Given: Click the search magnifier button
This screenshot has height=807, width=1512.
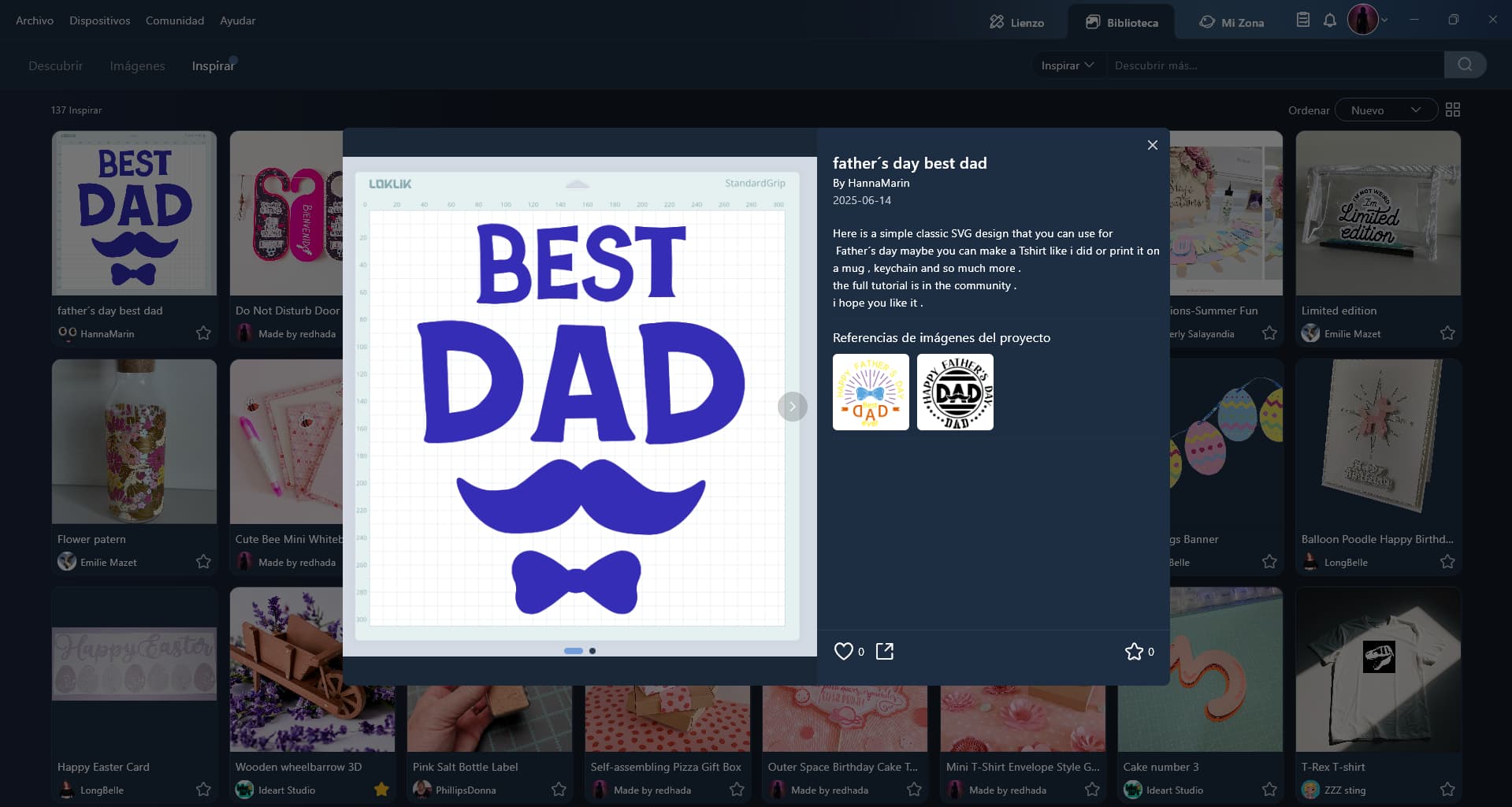Looking at the screenshot, I should tap(1465, 65).
